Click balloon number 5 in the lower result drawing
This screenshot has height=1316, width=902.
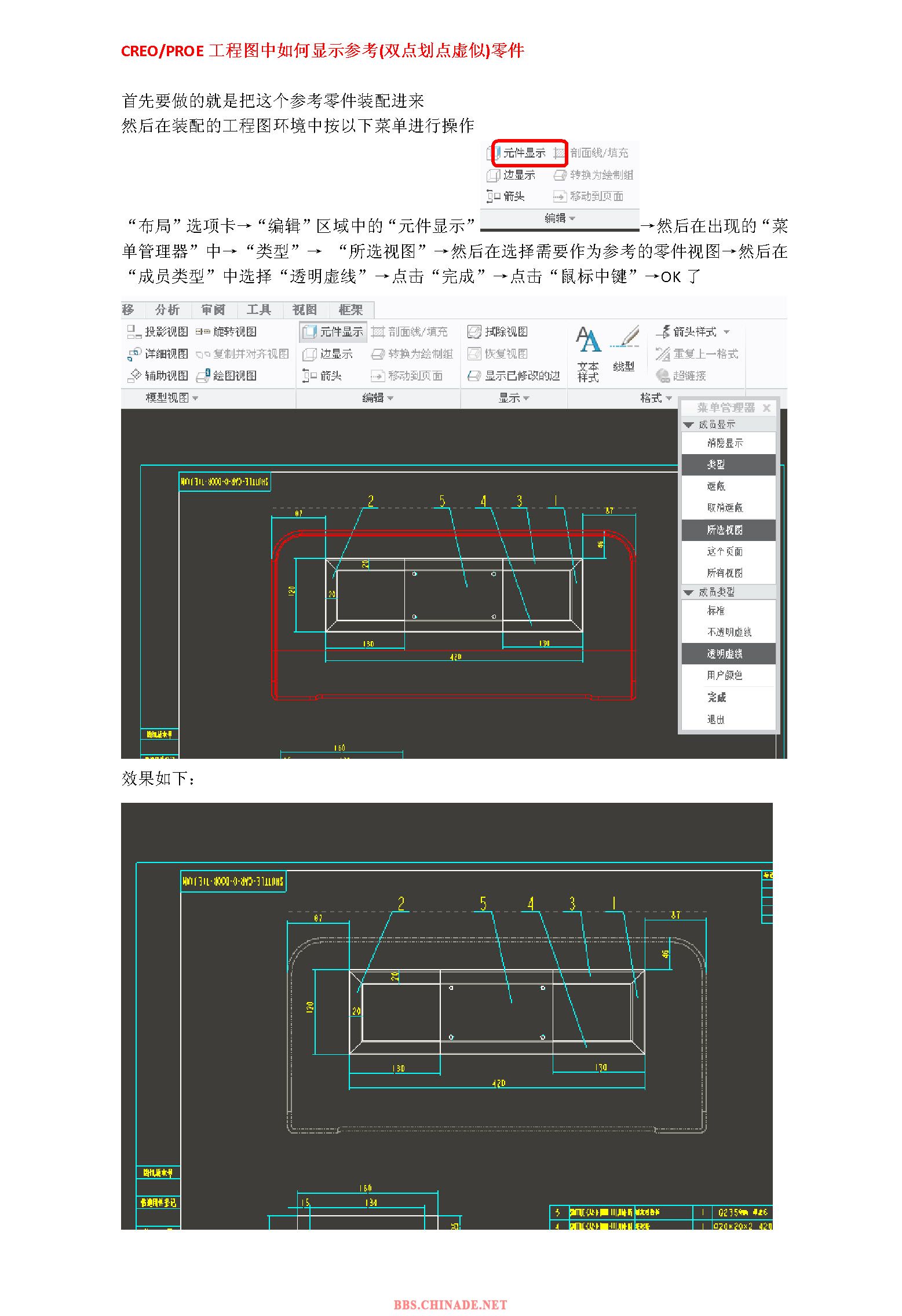coord(483,904)
